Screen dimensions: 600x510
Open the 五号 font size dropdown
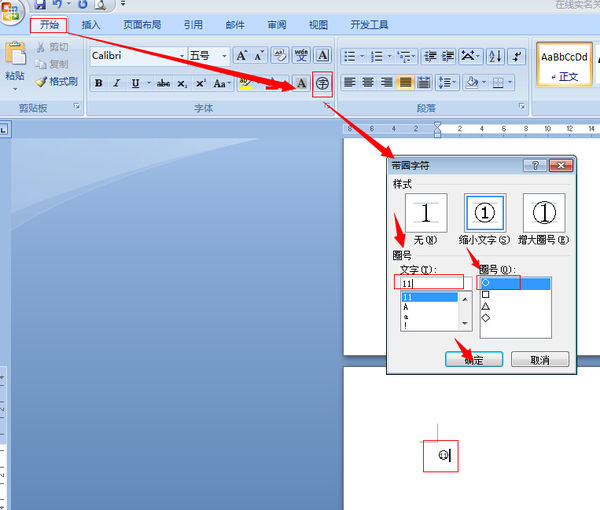225,56
